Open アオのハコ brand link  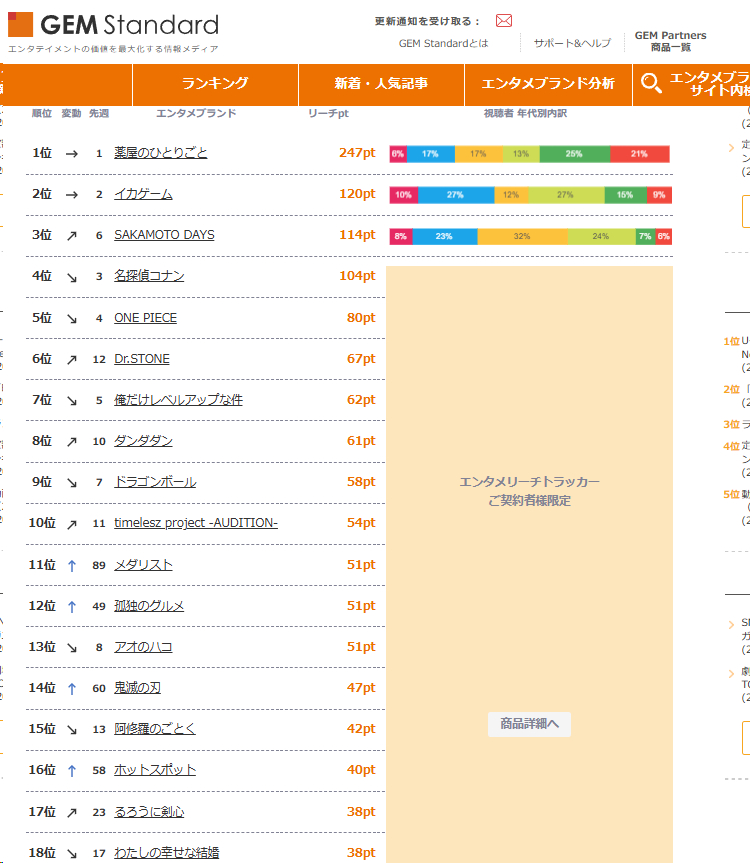tap(143, 647)
